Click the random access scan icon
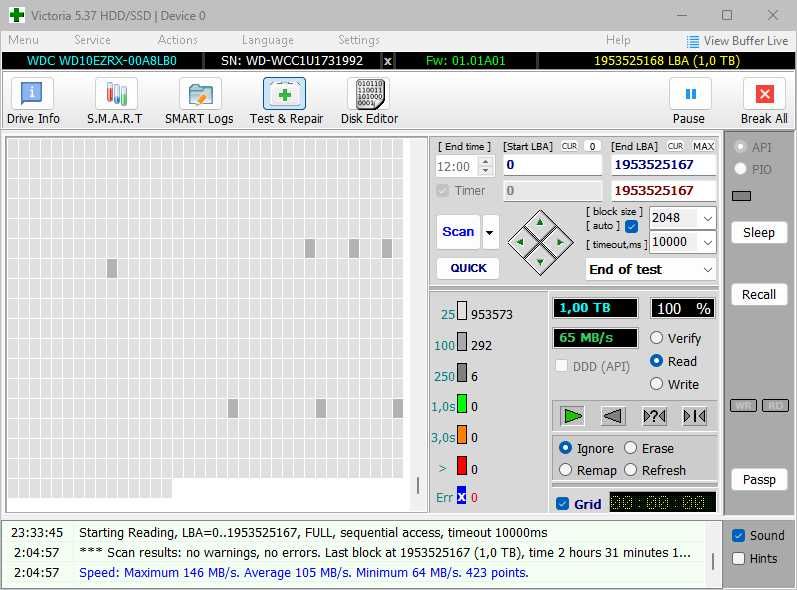Screen dimensions: 797x590 654,416
